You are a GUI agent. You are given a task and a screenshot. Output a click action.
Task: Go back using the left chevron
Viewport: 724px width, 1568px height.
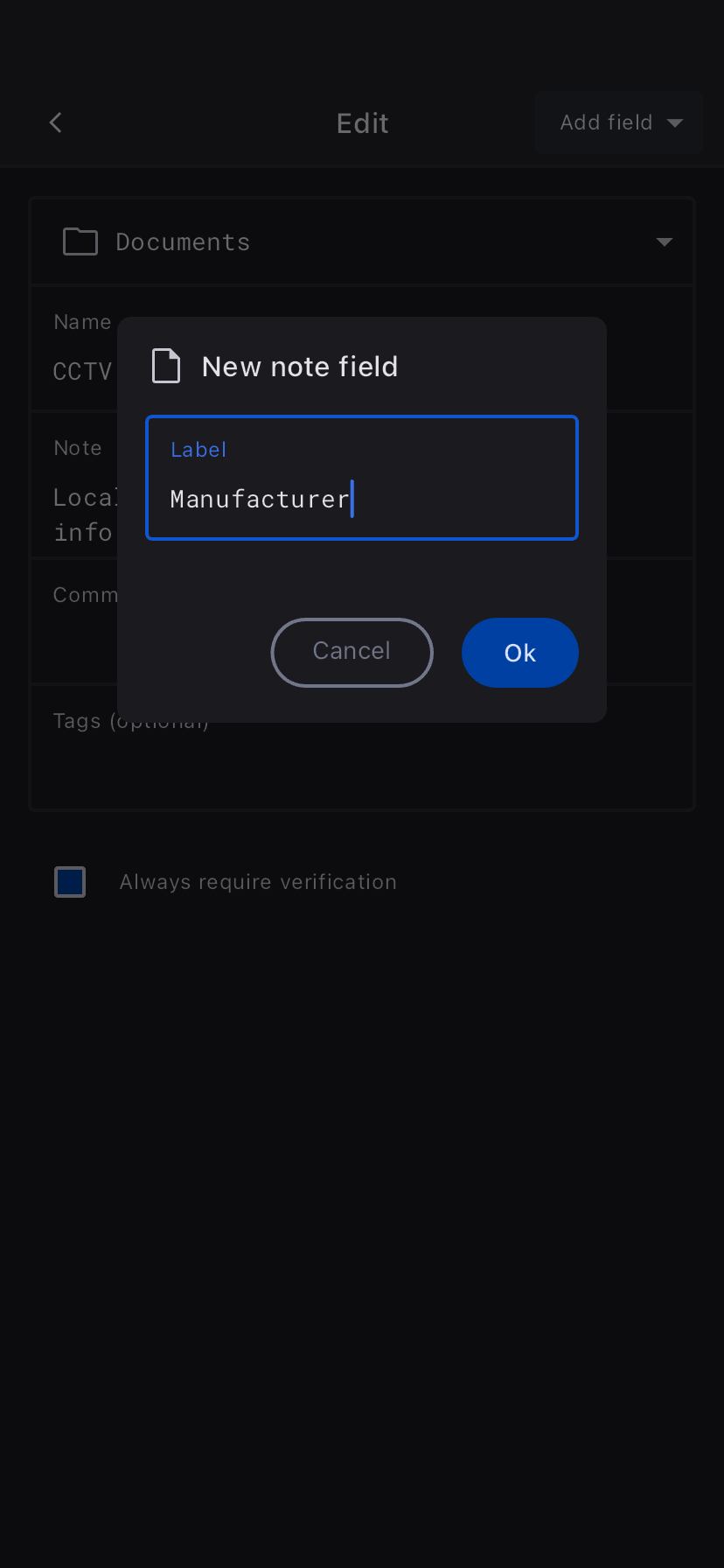click(x=56, y=122)
